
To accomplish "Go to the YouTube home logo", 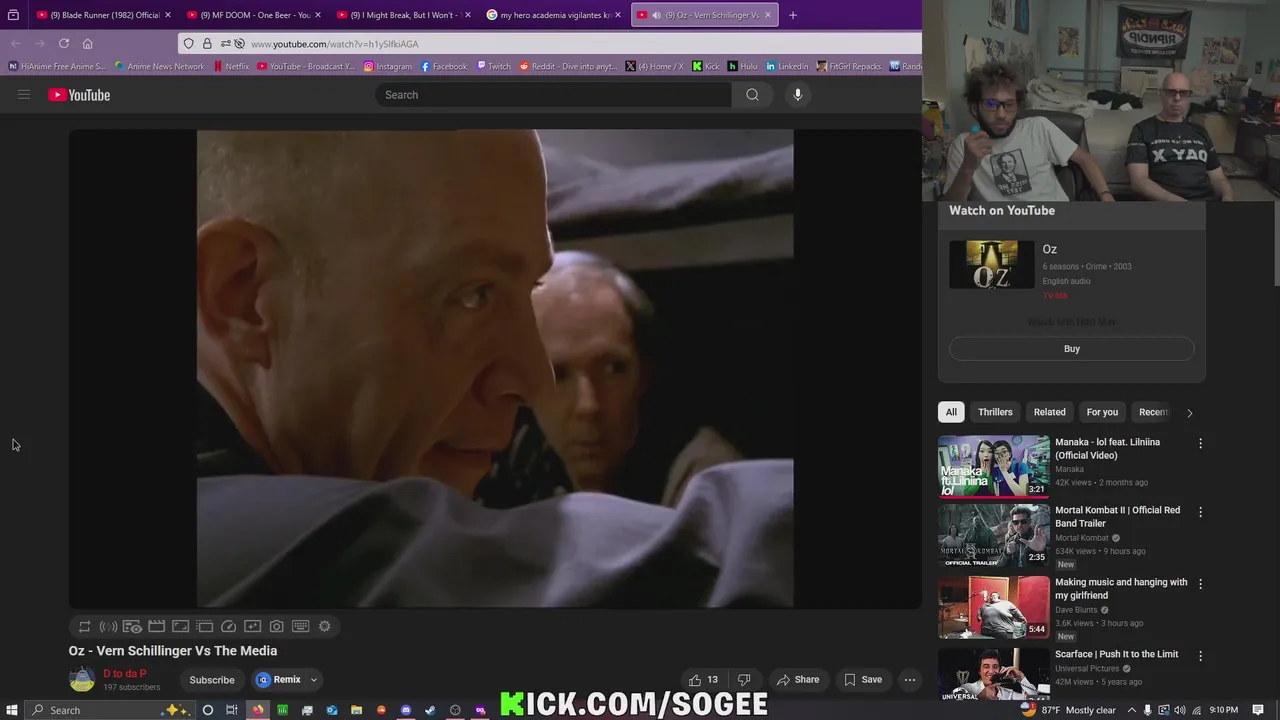I will [79, 95].
